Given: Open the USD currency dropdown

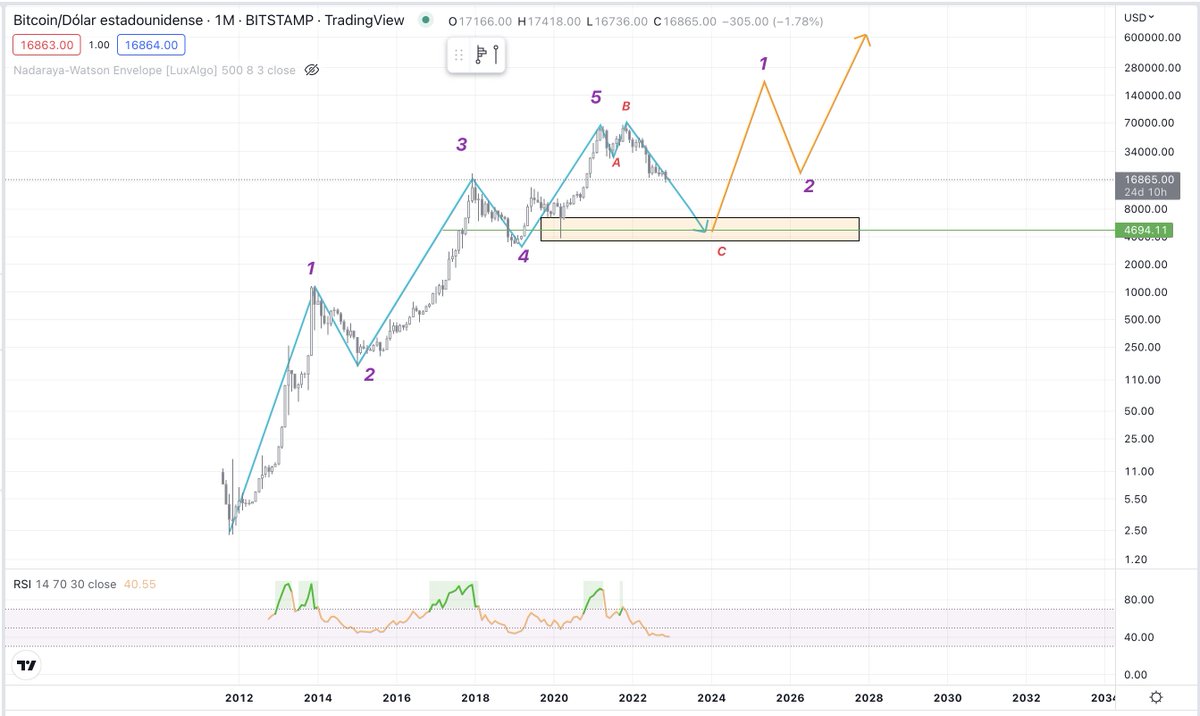Looking at the screenshot, I should point(1139,17).
